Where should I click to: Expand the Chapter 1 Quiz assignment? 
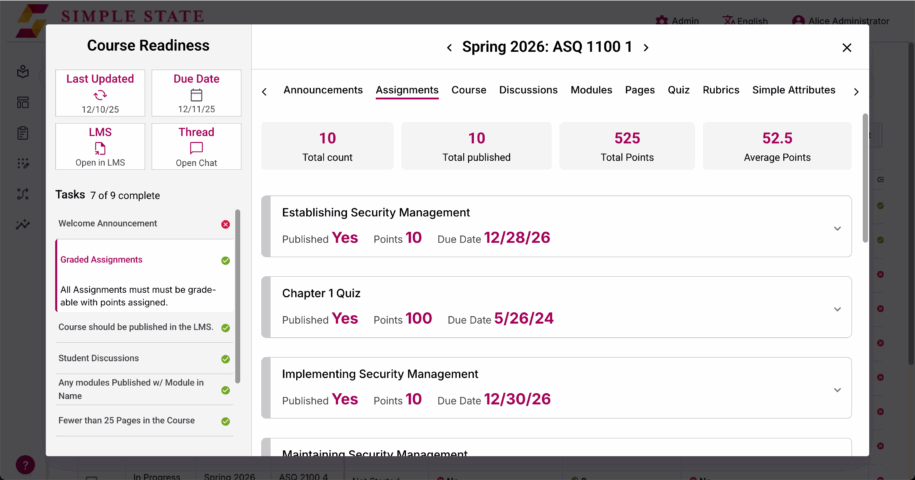(837, 309)
